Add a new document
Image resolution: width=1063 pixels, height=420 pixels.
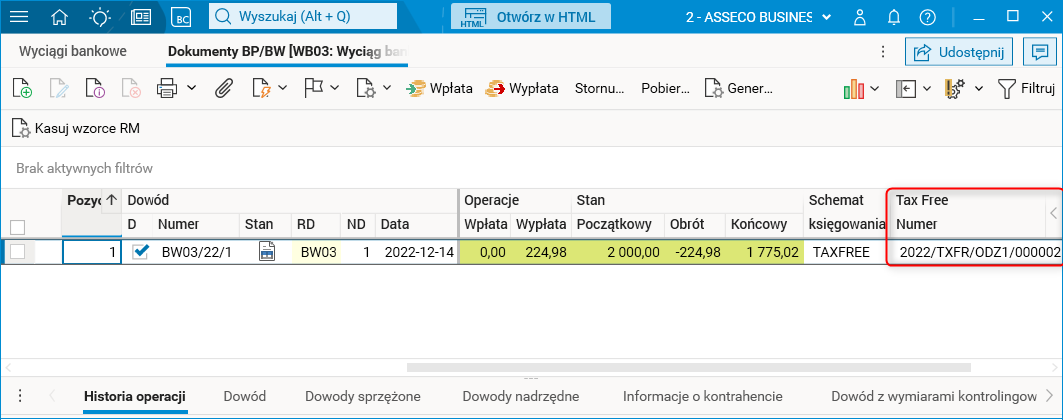pos(22,88)
